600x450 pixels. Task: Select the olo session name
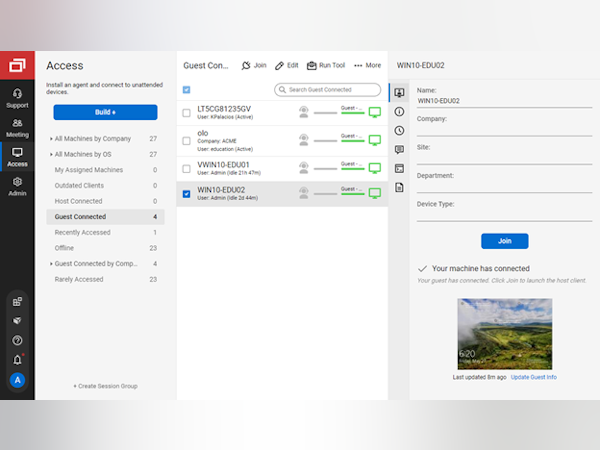click(203, 133)
